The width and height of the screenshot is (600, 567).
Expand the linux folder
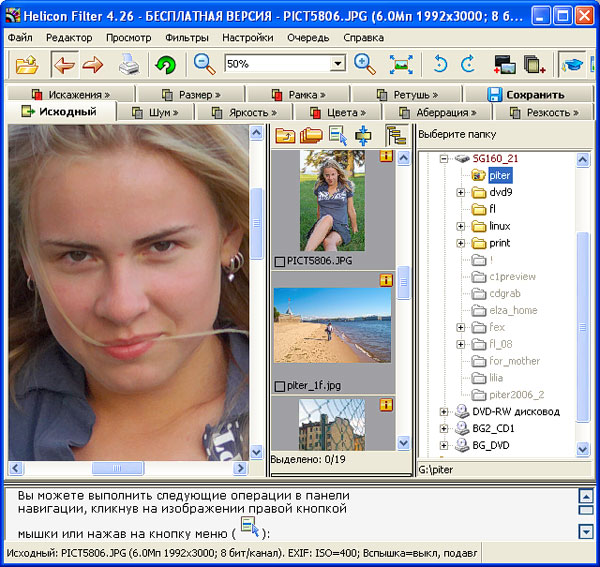[460, 226]
